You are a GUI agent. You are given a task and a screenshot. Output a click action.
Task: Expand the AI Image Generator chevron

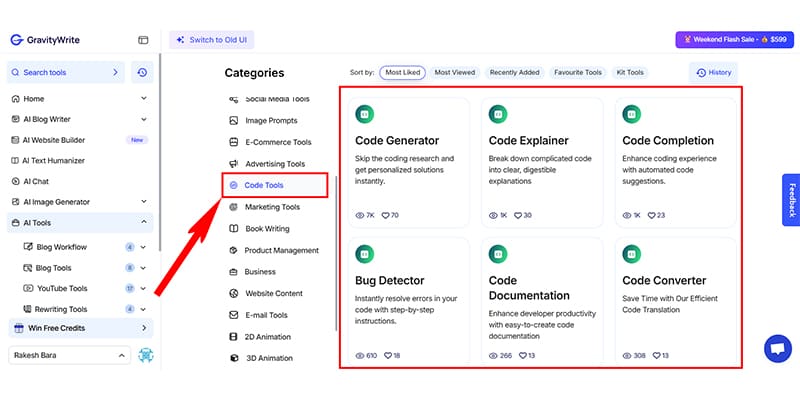[x=144, y=202]
